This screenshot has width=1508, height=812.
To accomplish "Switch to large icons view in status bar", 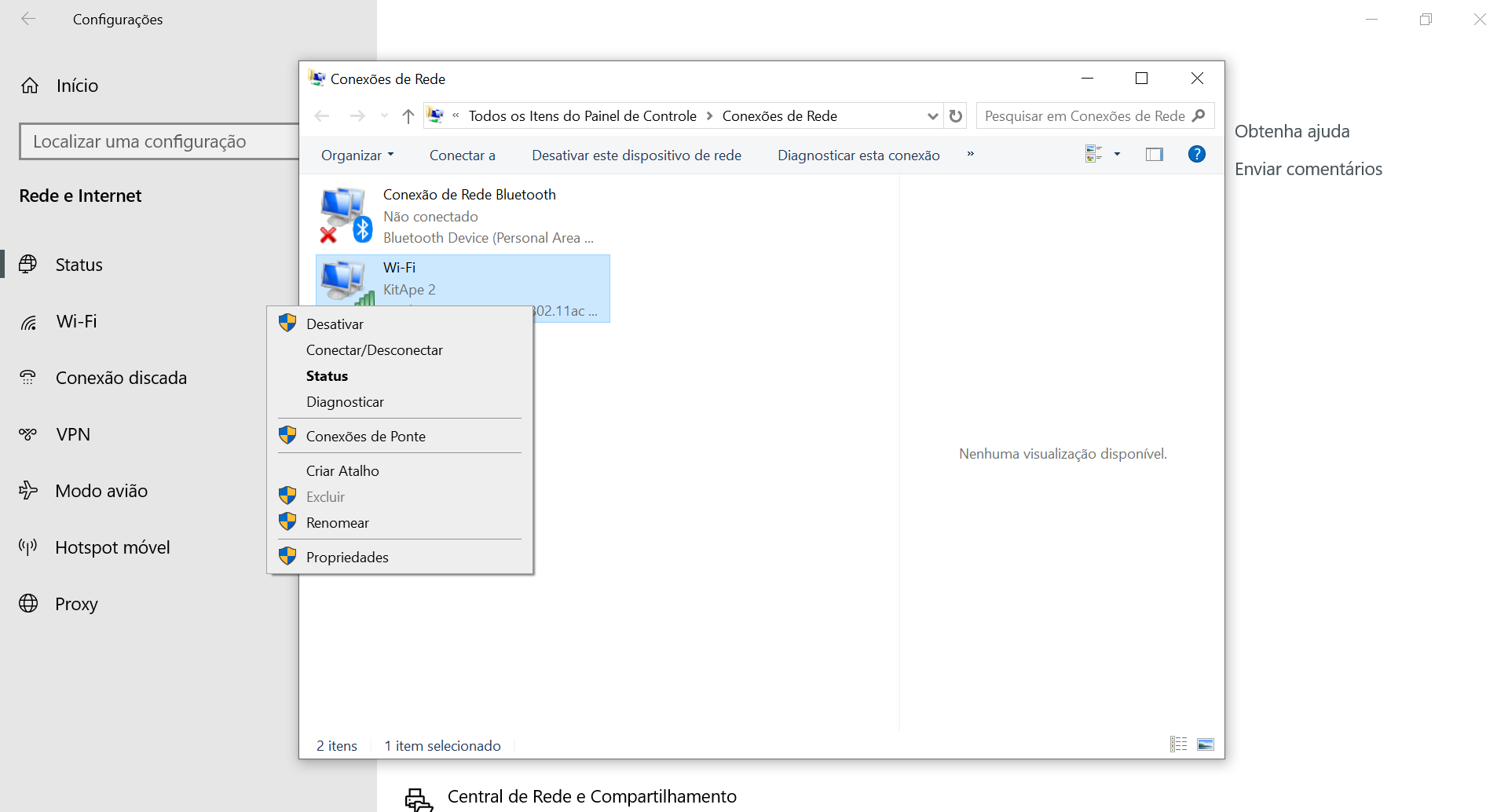I will click(1206, 744).
